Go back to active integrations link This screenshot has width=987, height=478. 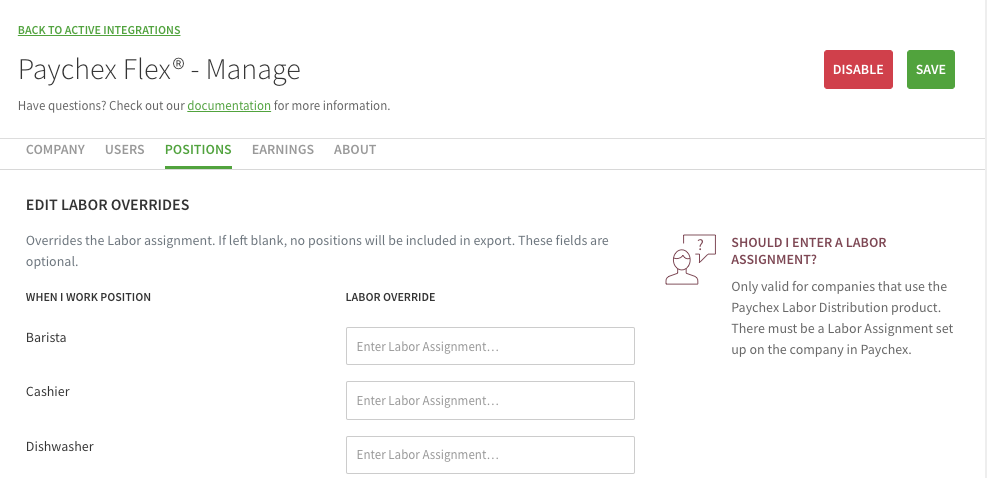(99, 30)
